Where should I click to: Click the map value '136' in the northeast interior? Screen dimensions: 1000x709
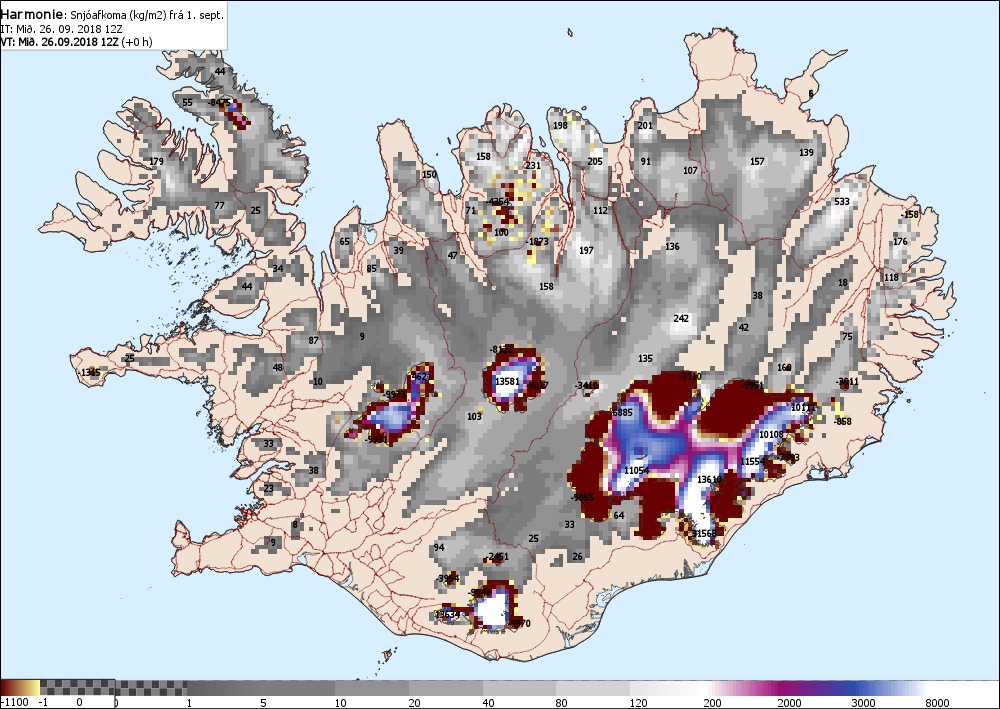tap(672, 246)
